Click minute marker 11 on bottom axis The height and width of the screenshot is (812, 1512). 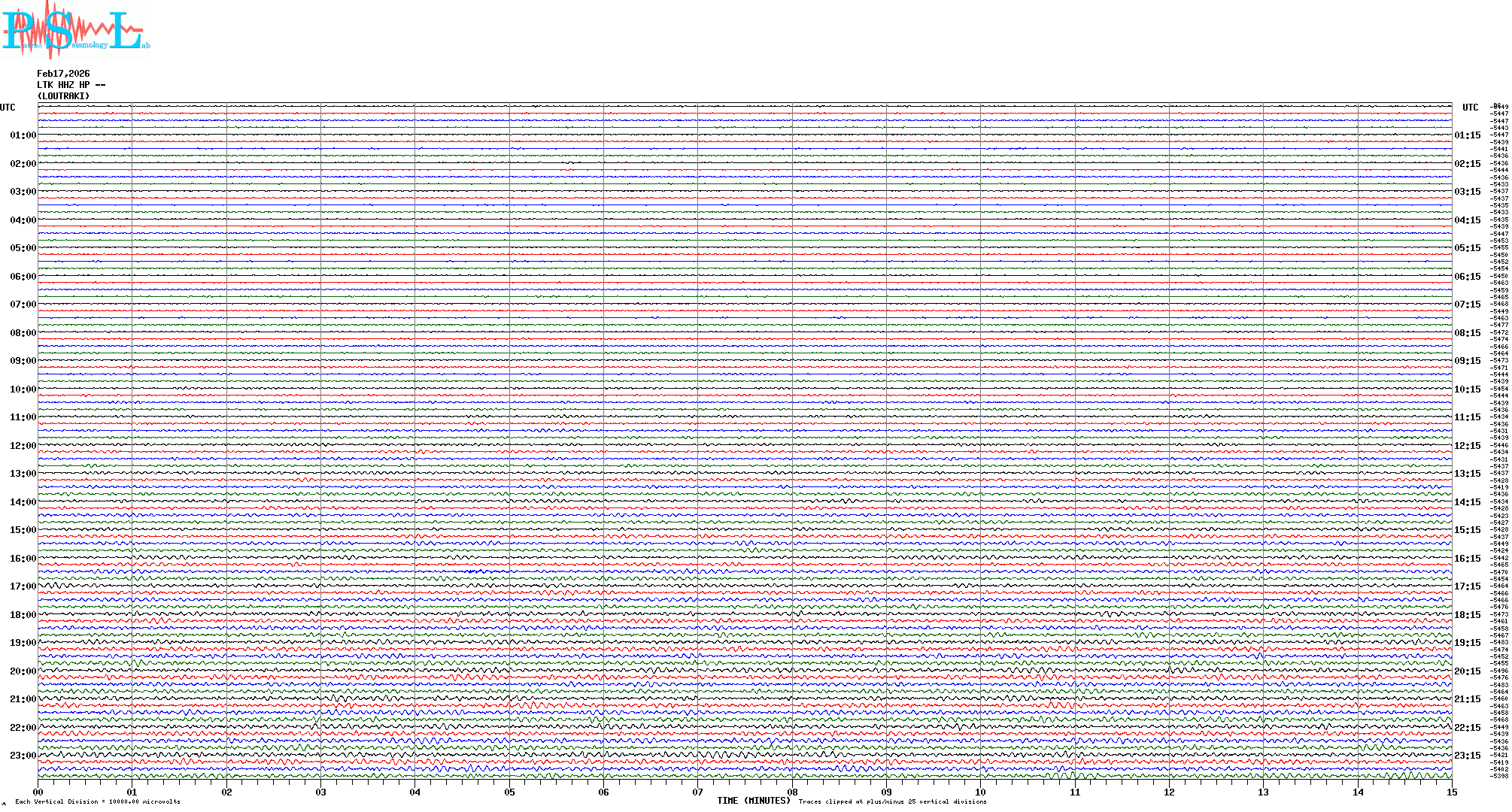pyautogui.click(x=1075, y=792)
